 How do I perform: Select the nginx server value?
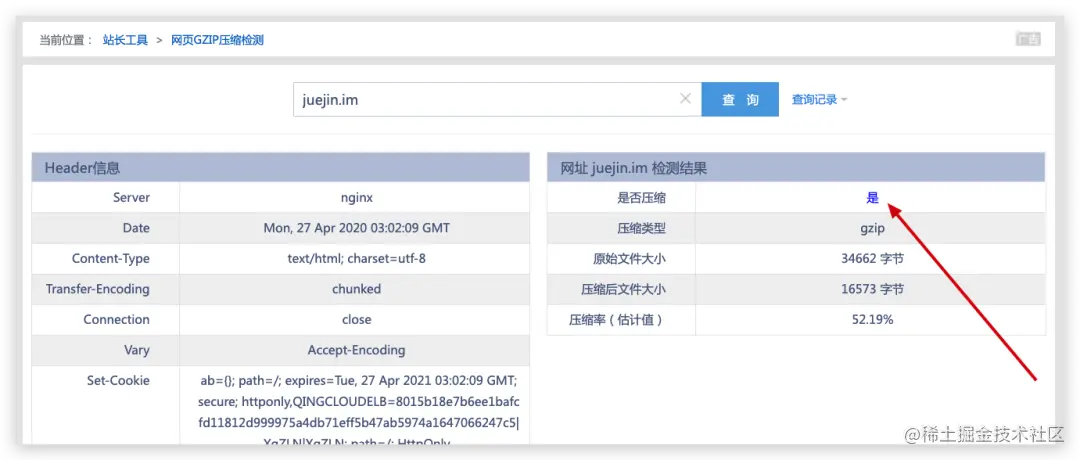point(356,198)
